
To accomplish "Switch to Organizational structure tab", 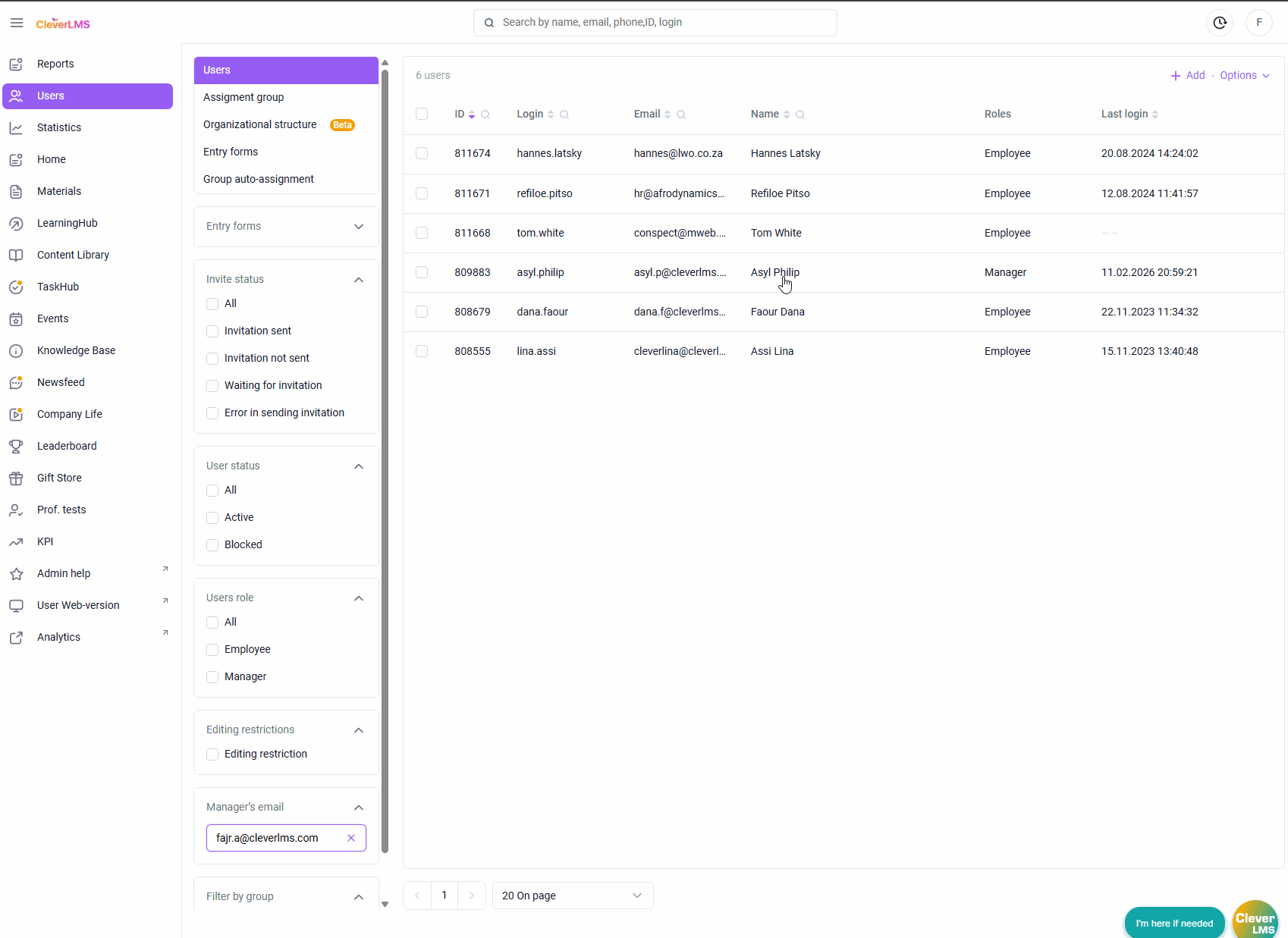I will coord(260,124).
